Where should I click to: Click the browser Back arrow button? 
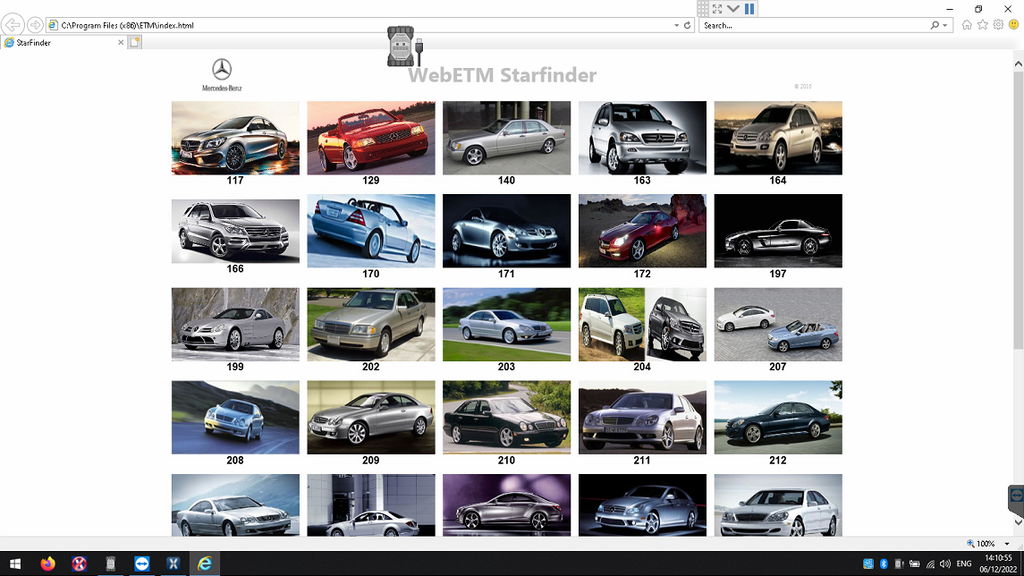[x=13, y=25]
